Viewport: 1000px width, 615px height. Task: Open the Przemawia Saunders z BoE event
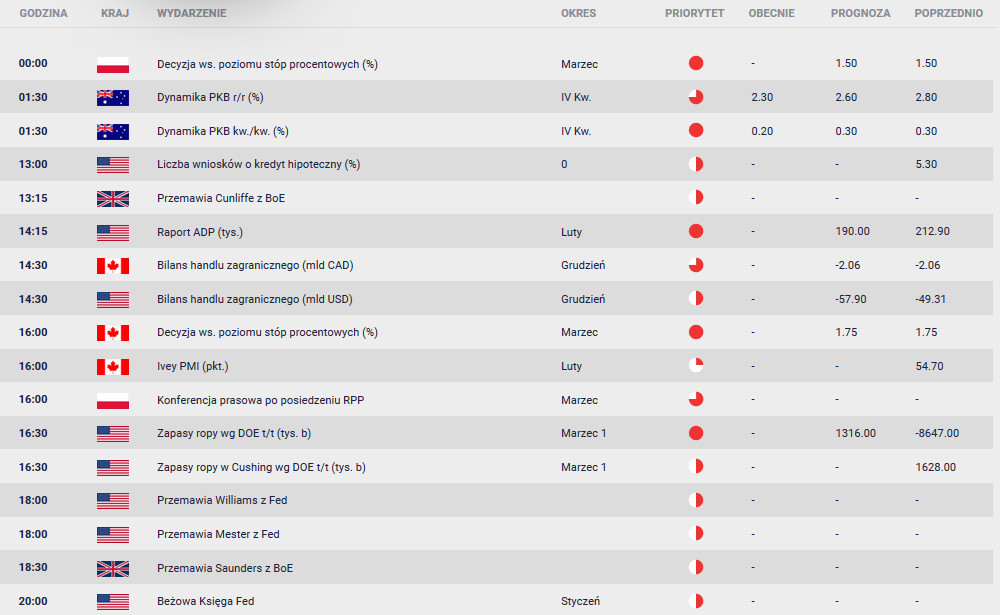click(x=225, y=568)
